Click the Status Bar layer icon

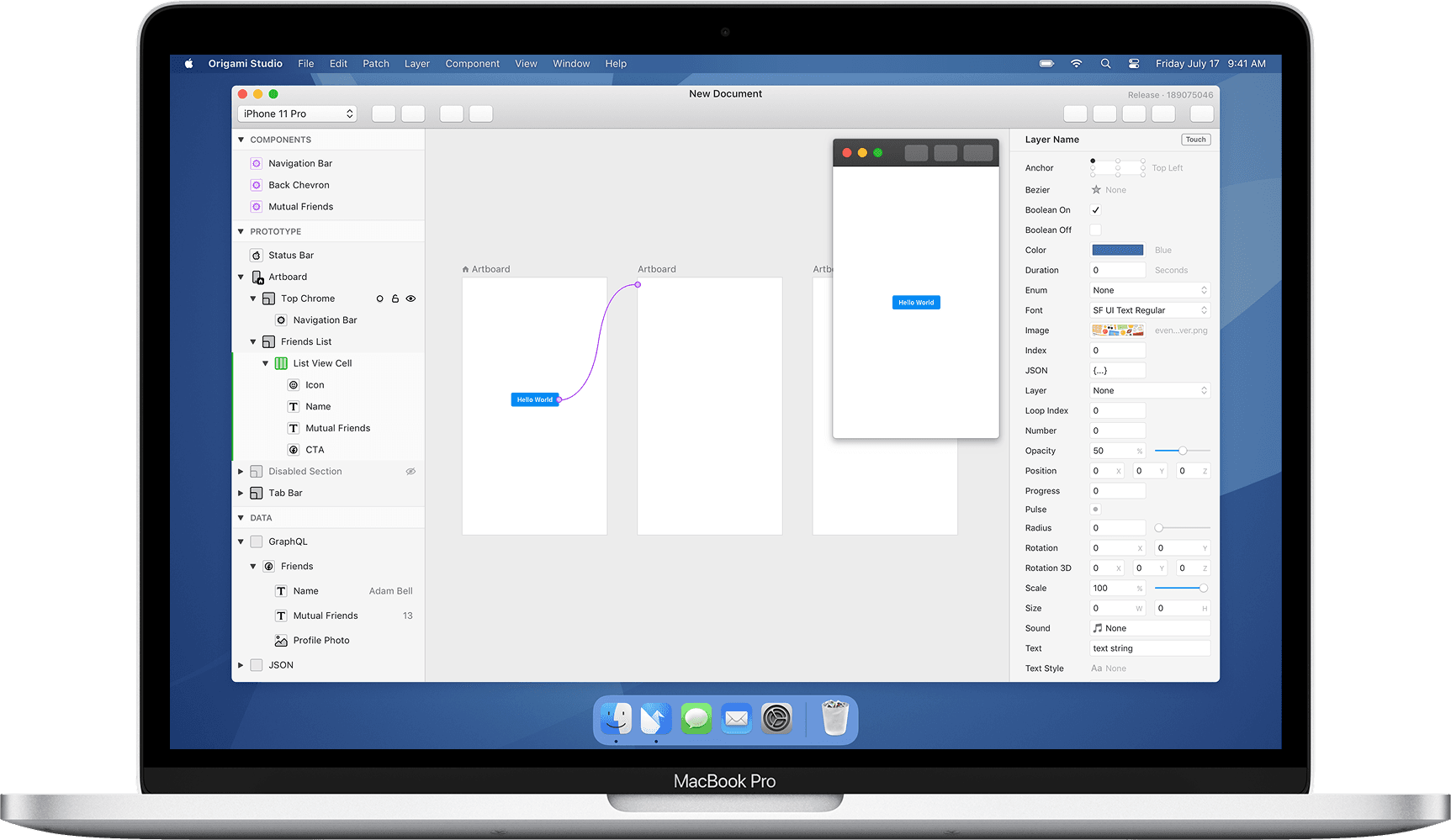pos(257,256)
